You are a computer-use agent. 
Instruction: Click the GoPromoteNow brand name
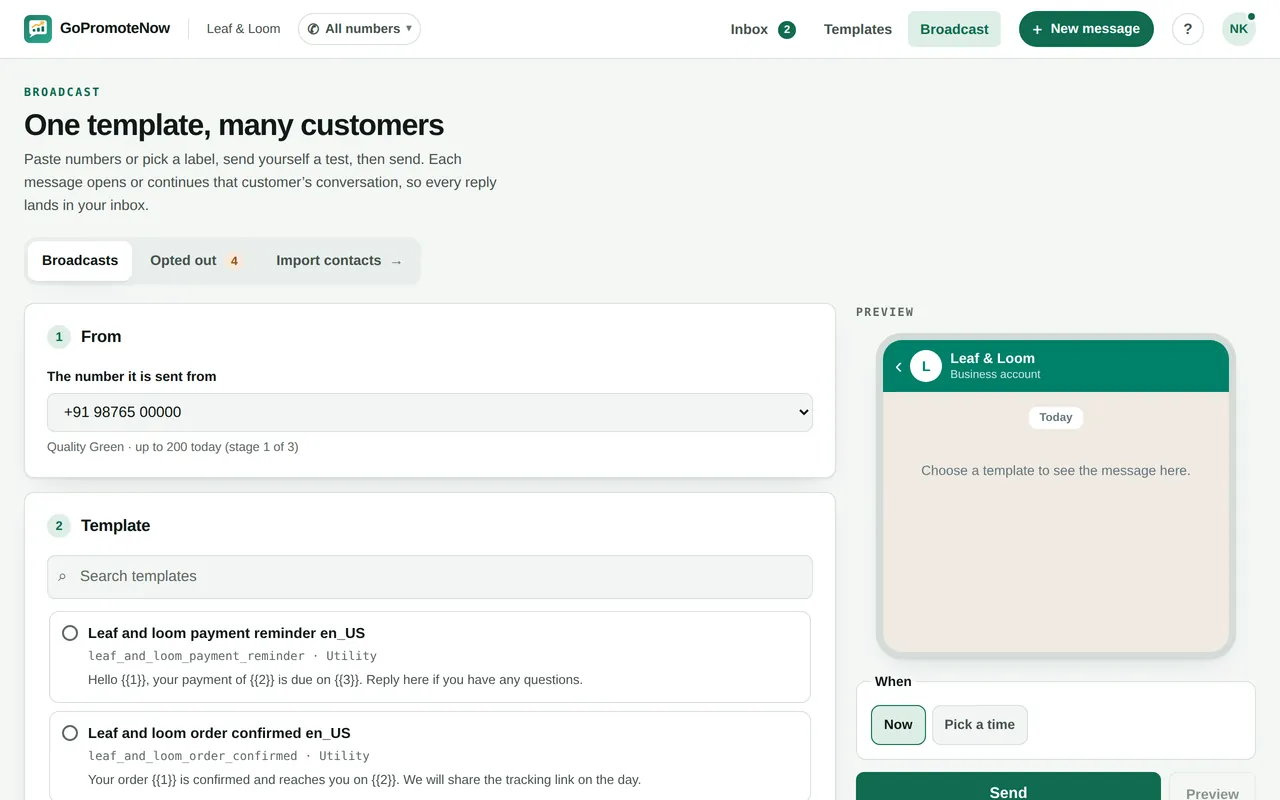pyautogui.click(x=115, y=29)
